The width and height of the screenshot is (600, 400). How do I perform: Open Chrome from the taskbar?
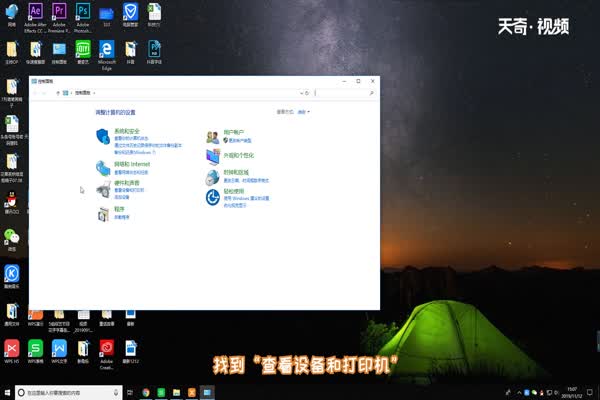click(146, 392)
